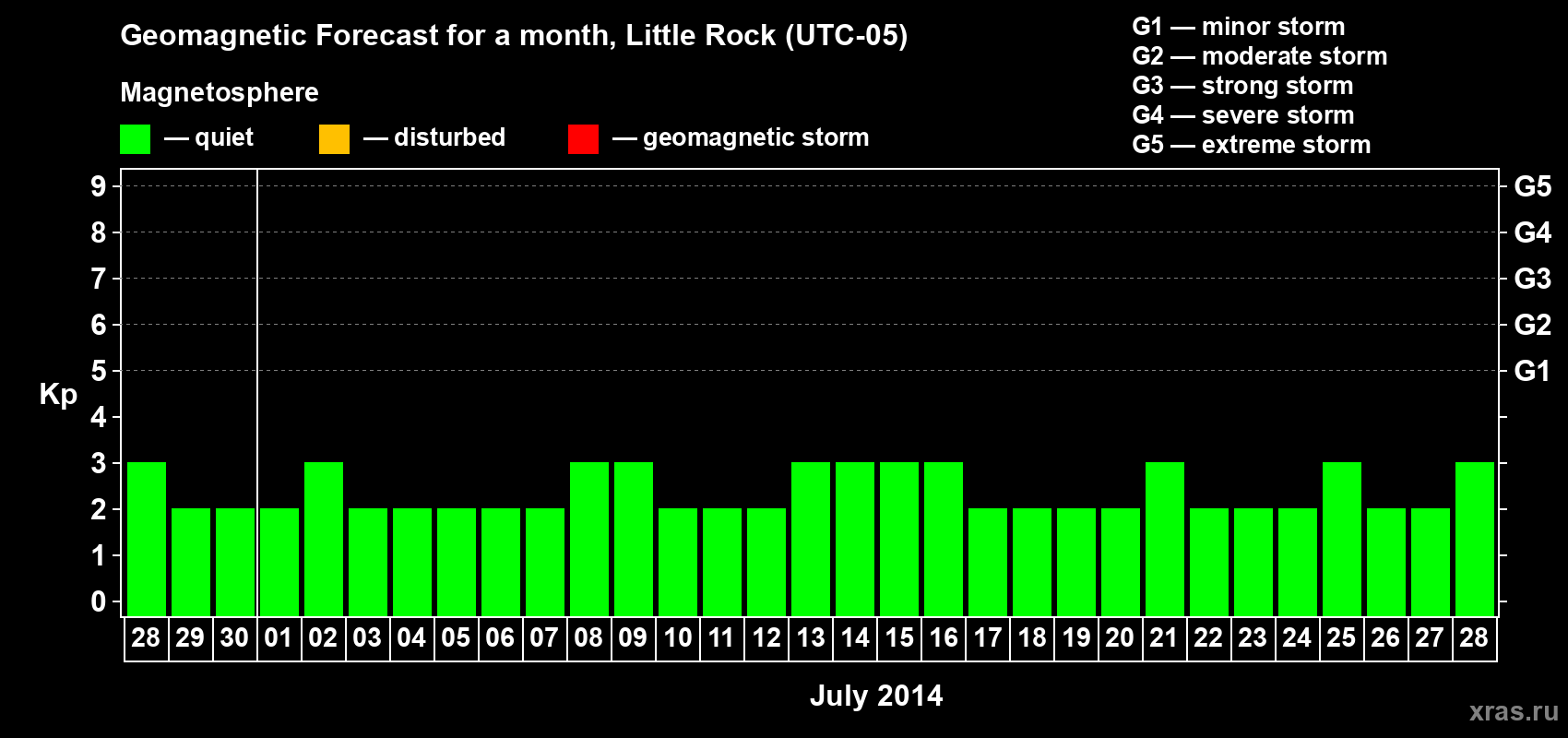The width and height of the screenshot is (1568, 738).
Task: Click the bar for July 11
Action: [x=722, y=562]
